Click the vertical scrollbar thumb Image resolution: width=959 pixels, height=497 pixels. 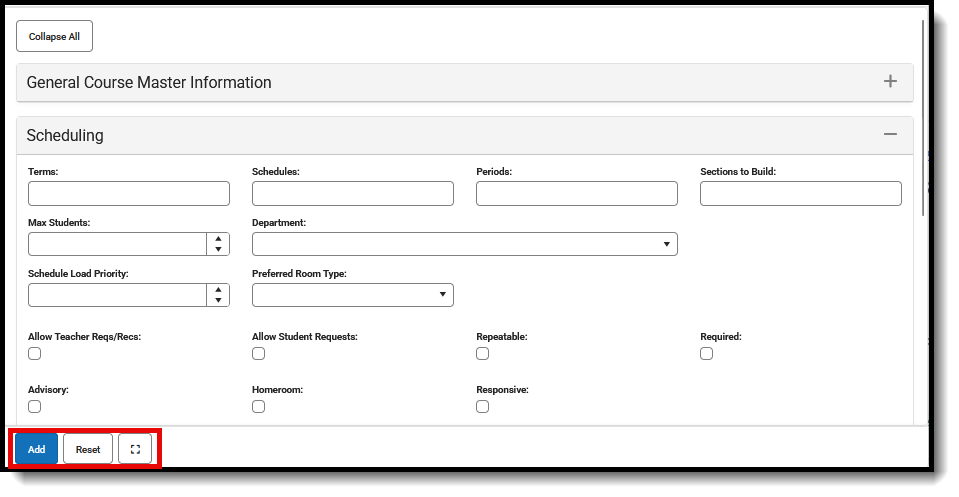(925, 115)
